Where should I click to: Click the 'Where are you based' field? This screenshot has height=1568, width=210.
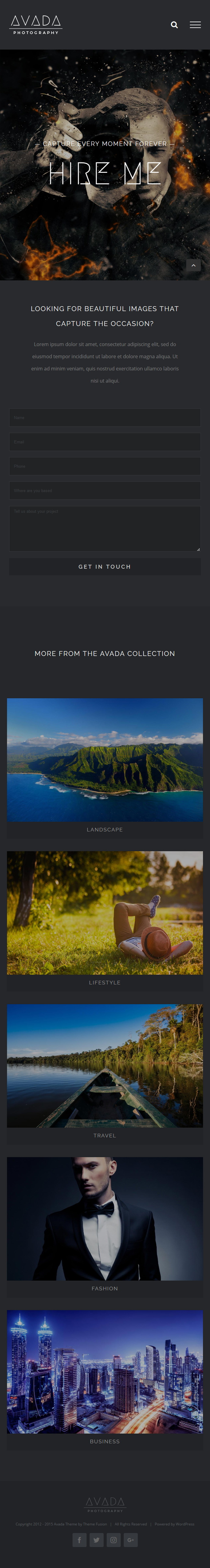pos(105,491)
